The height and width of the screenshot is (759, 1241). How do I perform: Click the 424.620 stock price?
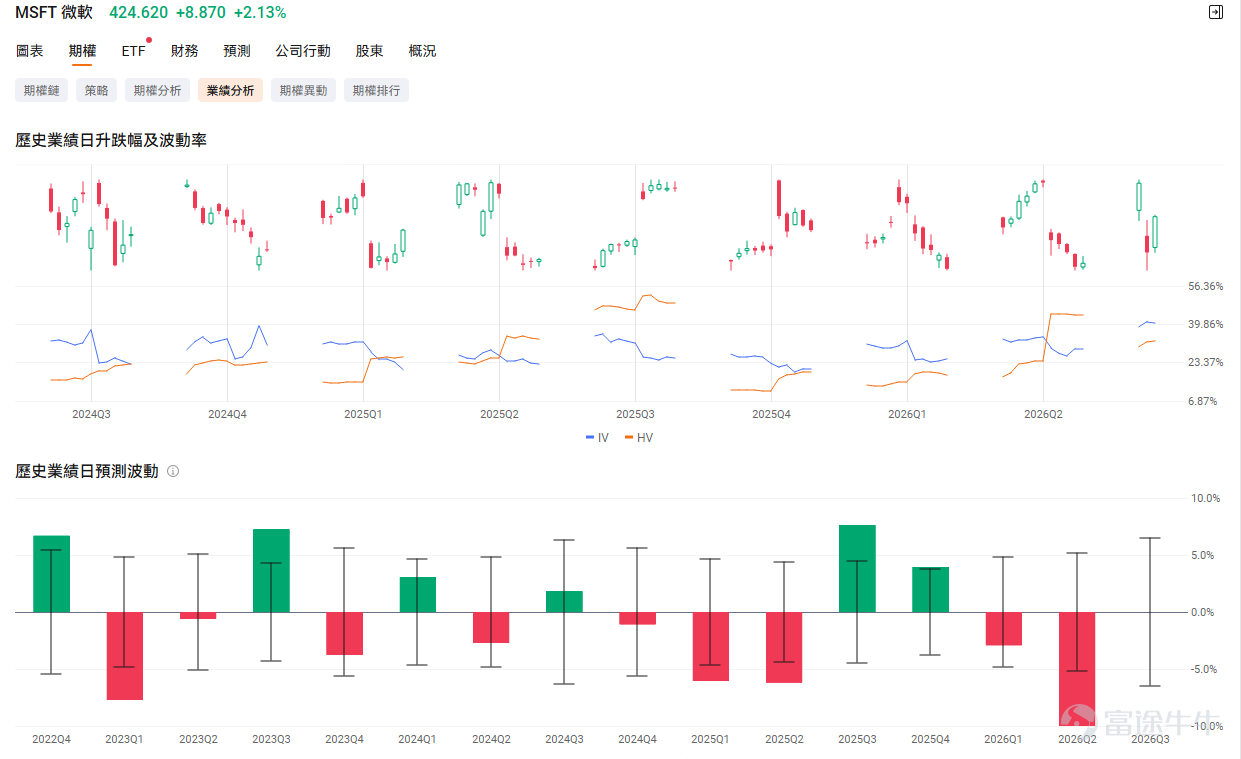139,13
